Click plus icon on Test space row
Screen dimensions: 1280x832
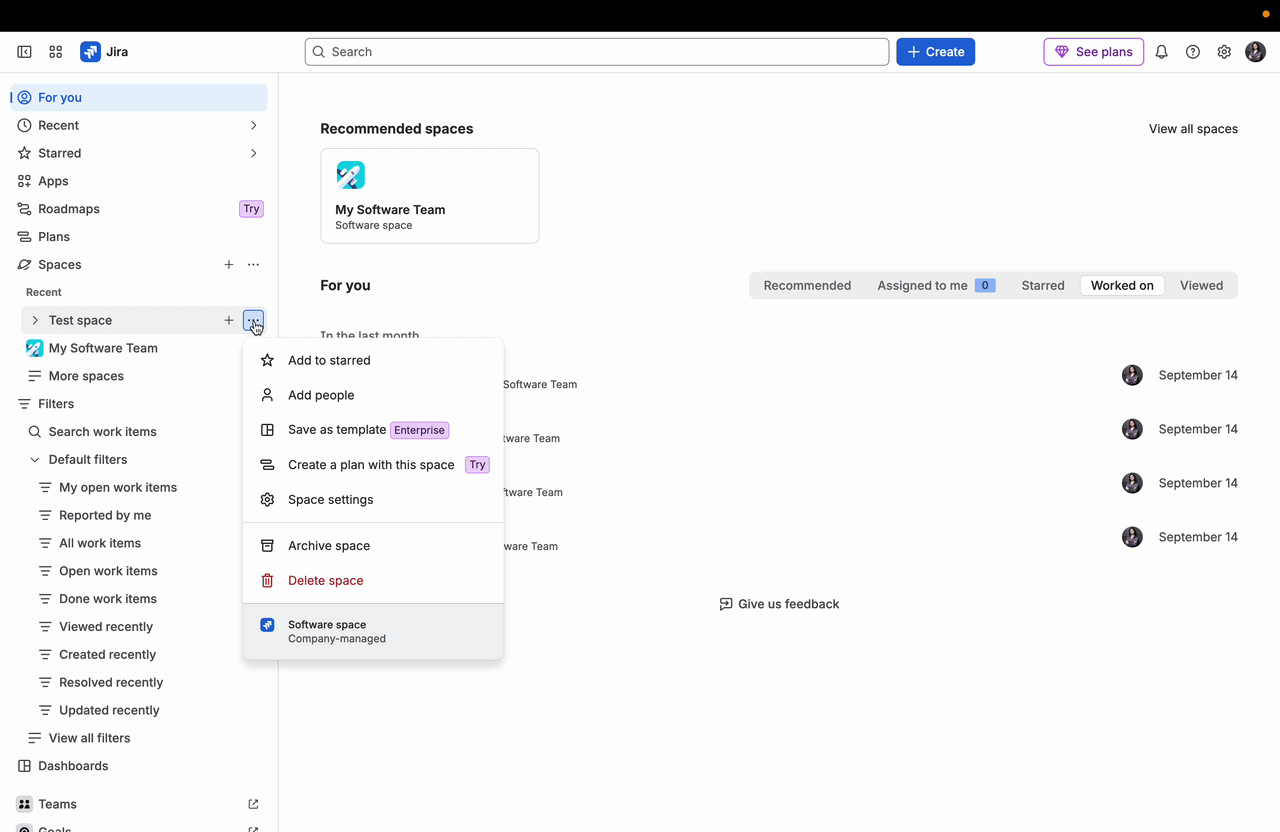(229, 320)
